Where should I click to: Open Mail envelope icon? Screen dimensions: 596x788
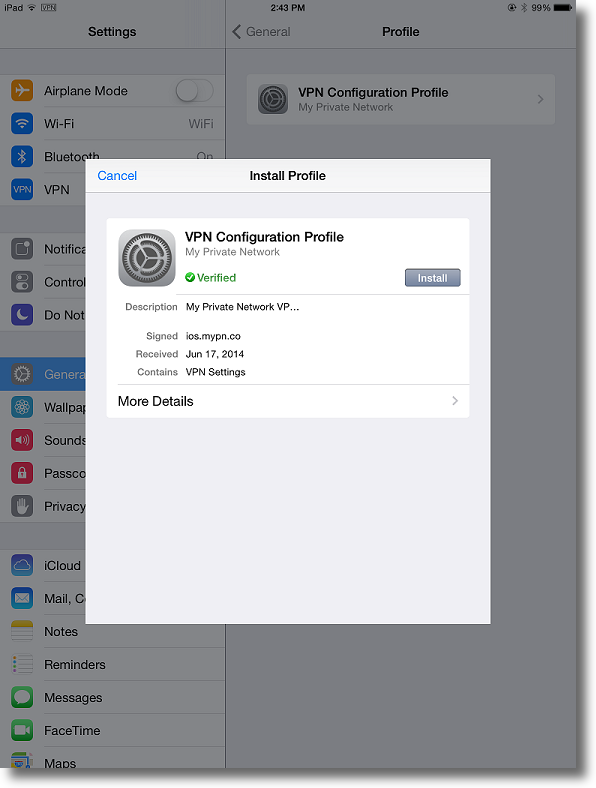pos(22,598)
